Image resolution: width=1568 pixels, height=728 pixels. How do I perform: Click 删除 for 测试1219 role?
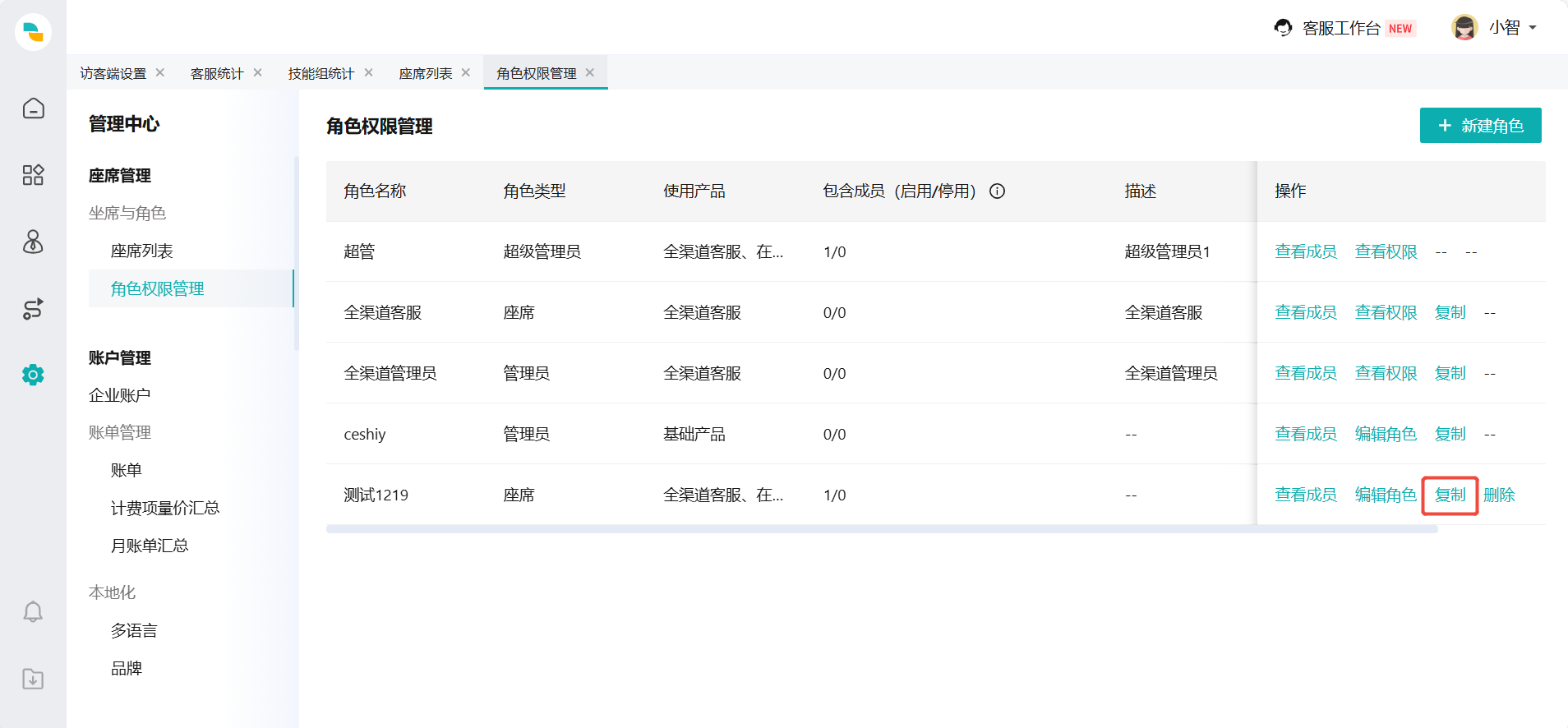pos(1499,495)
